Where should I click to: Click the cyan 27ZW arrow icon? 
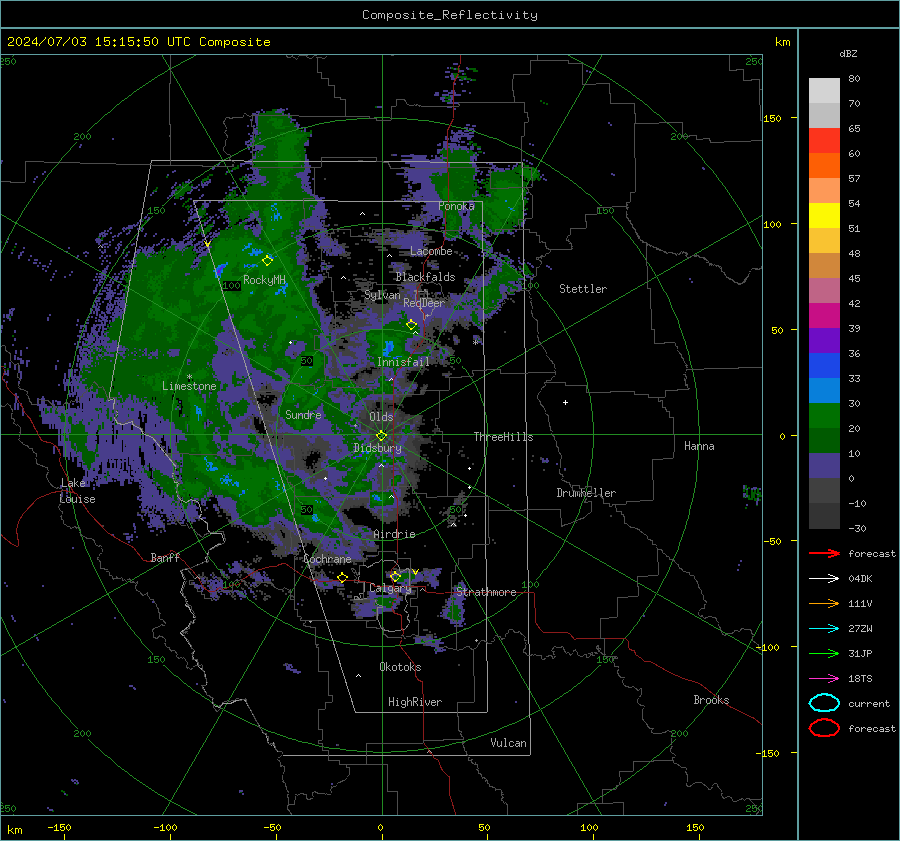(824, 629)
